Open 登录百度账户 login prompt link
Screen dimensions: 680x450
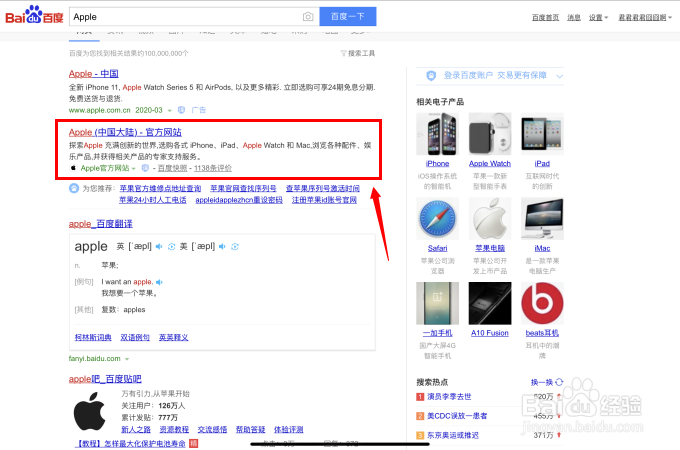pyautogui.click(x=468, y=75)
